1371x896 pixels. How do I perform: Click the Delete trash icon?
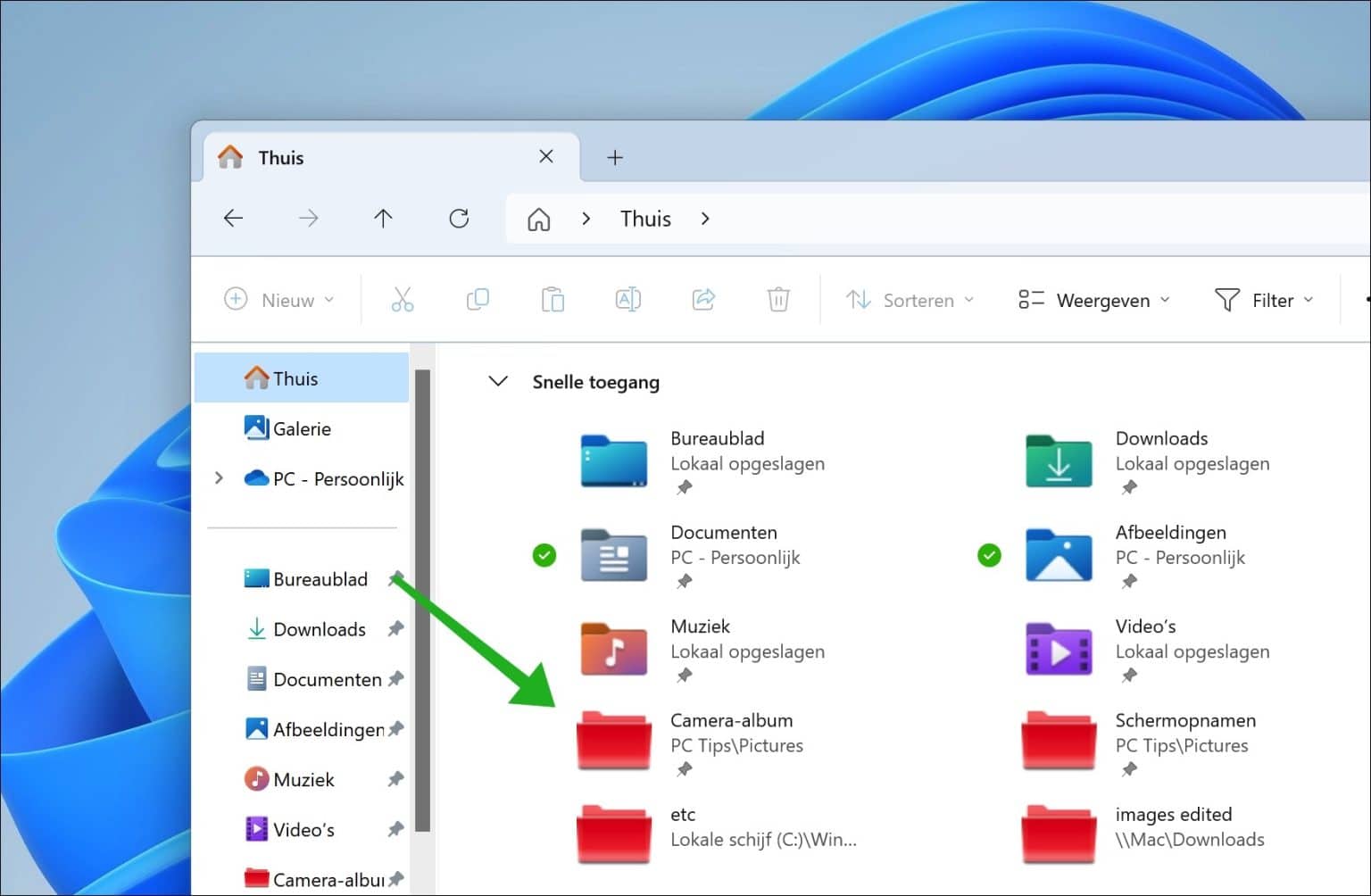click(x=778, y=300)
